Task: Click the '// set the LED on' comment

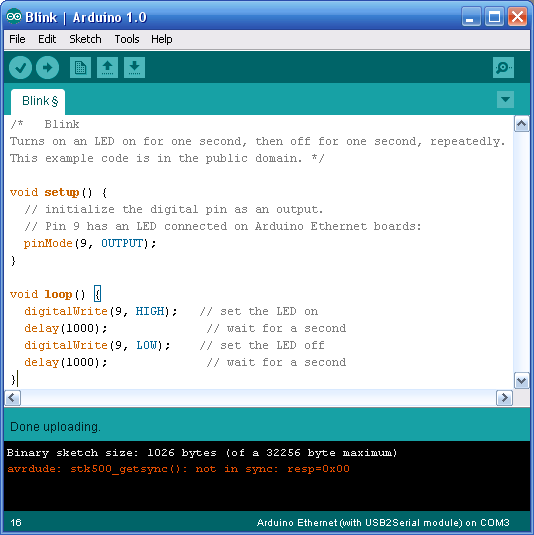Action: pyautogui.click(x=259, y=312)
